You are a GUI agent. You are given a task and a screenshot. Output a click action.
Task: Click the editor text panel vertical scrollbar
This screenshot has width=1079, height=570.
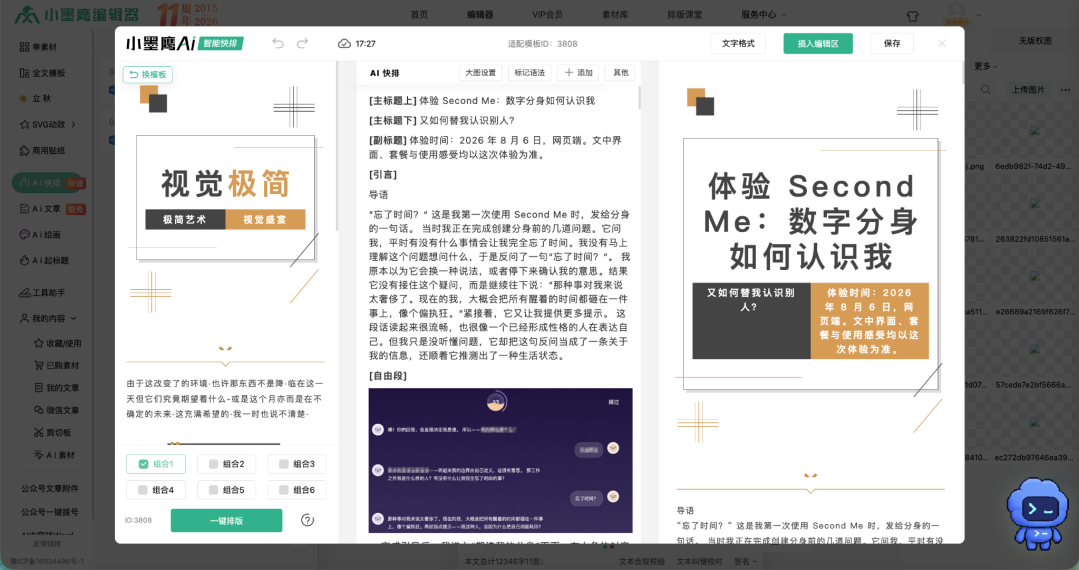639,98
